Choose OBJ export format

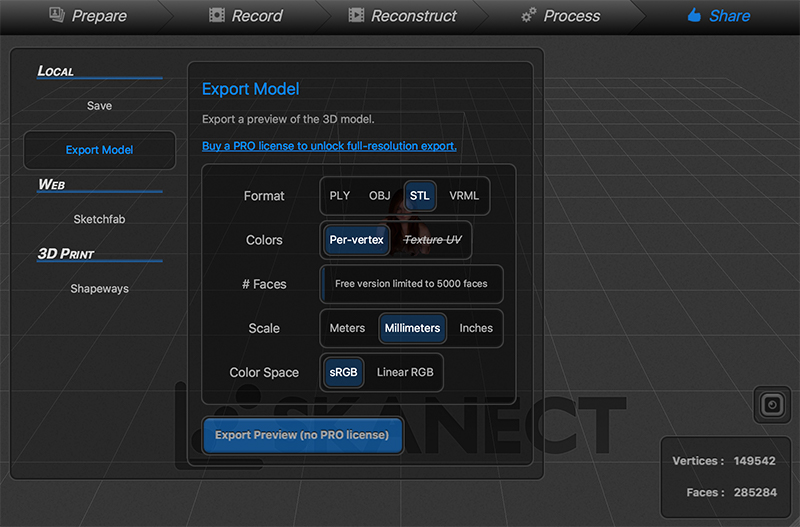380,196
